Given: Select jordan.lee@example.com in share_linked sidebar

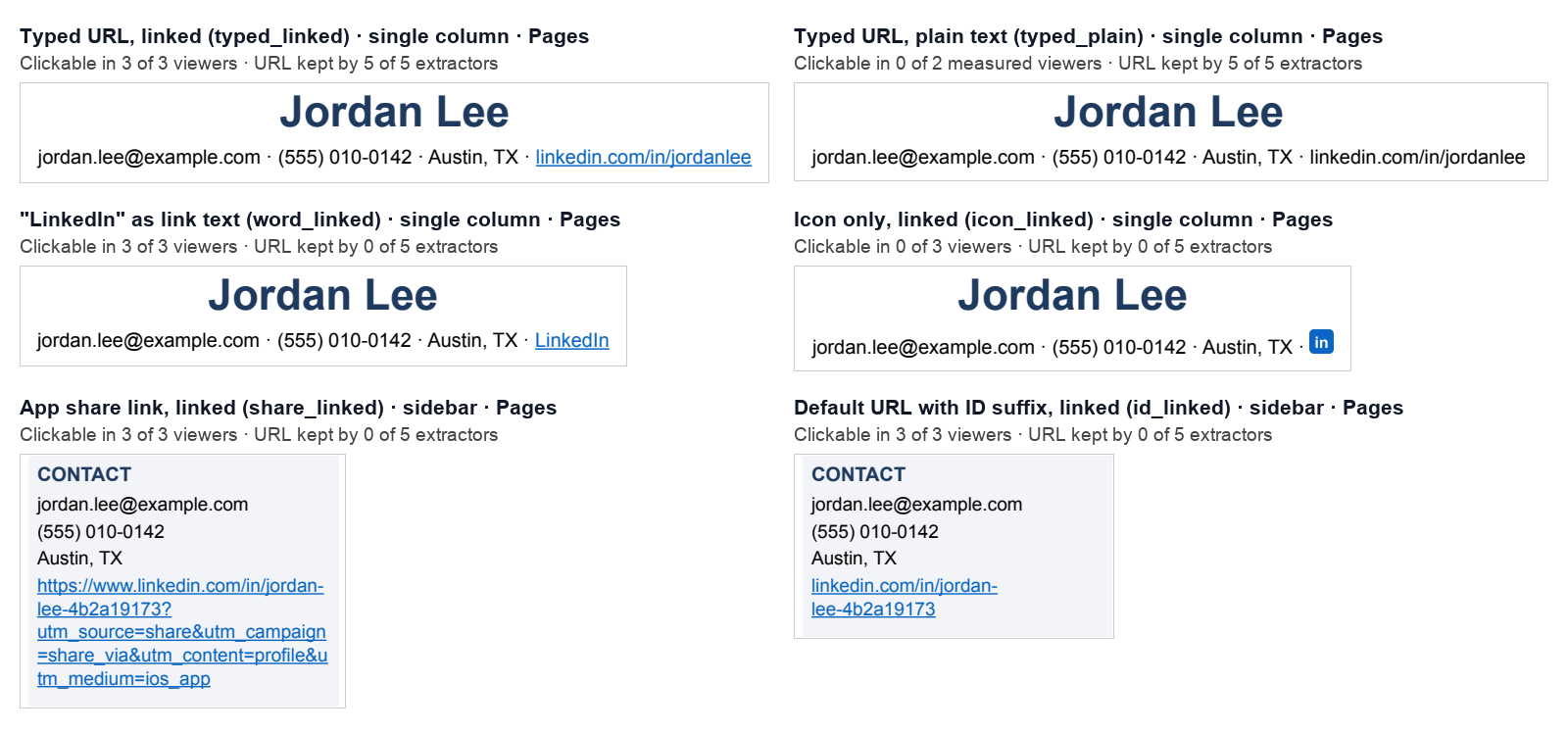Looking at the screenshot, I should [143, 505].
